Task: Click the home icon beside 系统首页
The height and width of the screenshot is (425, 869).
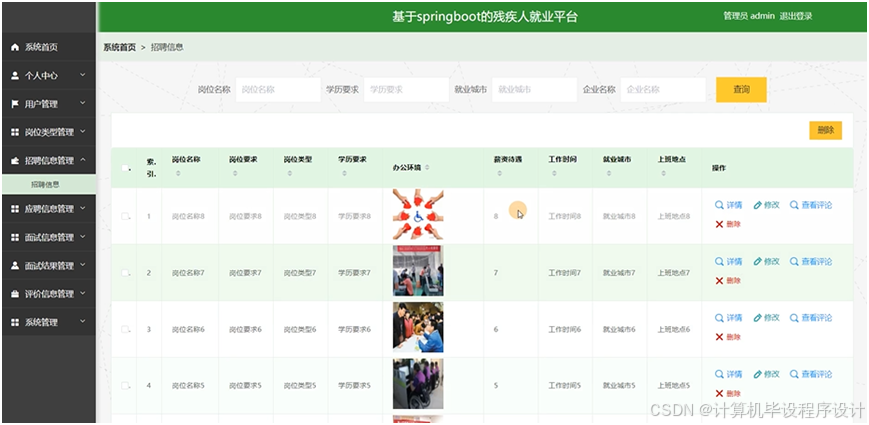Action: [x=15, y=48]
